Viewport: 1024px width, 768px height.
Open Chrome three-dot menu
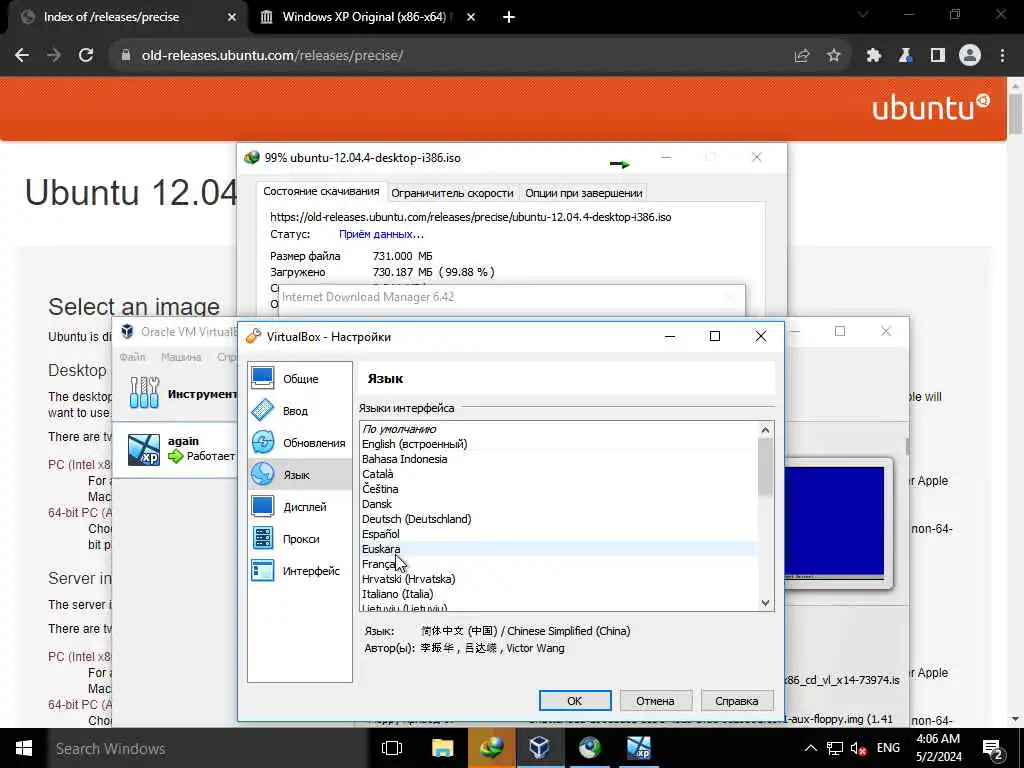(x=1002, y=56)
